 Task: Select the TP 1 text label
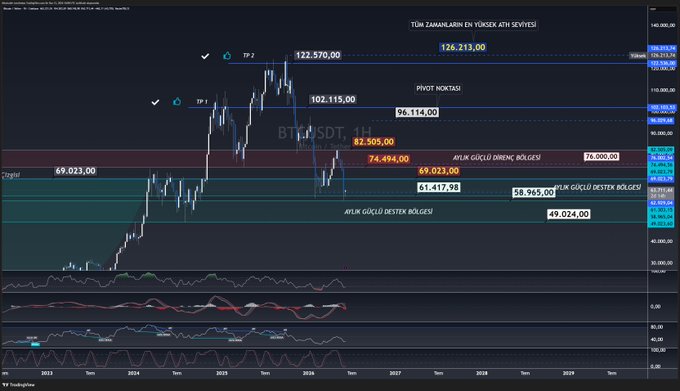coord(202,101)
